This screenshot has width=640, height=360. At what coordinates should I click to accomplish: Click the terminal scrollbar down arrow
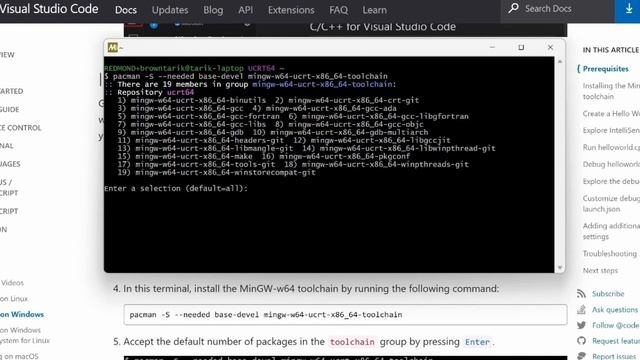pos(560,268)
